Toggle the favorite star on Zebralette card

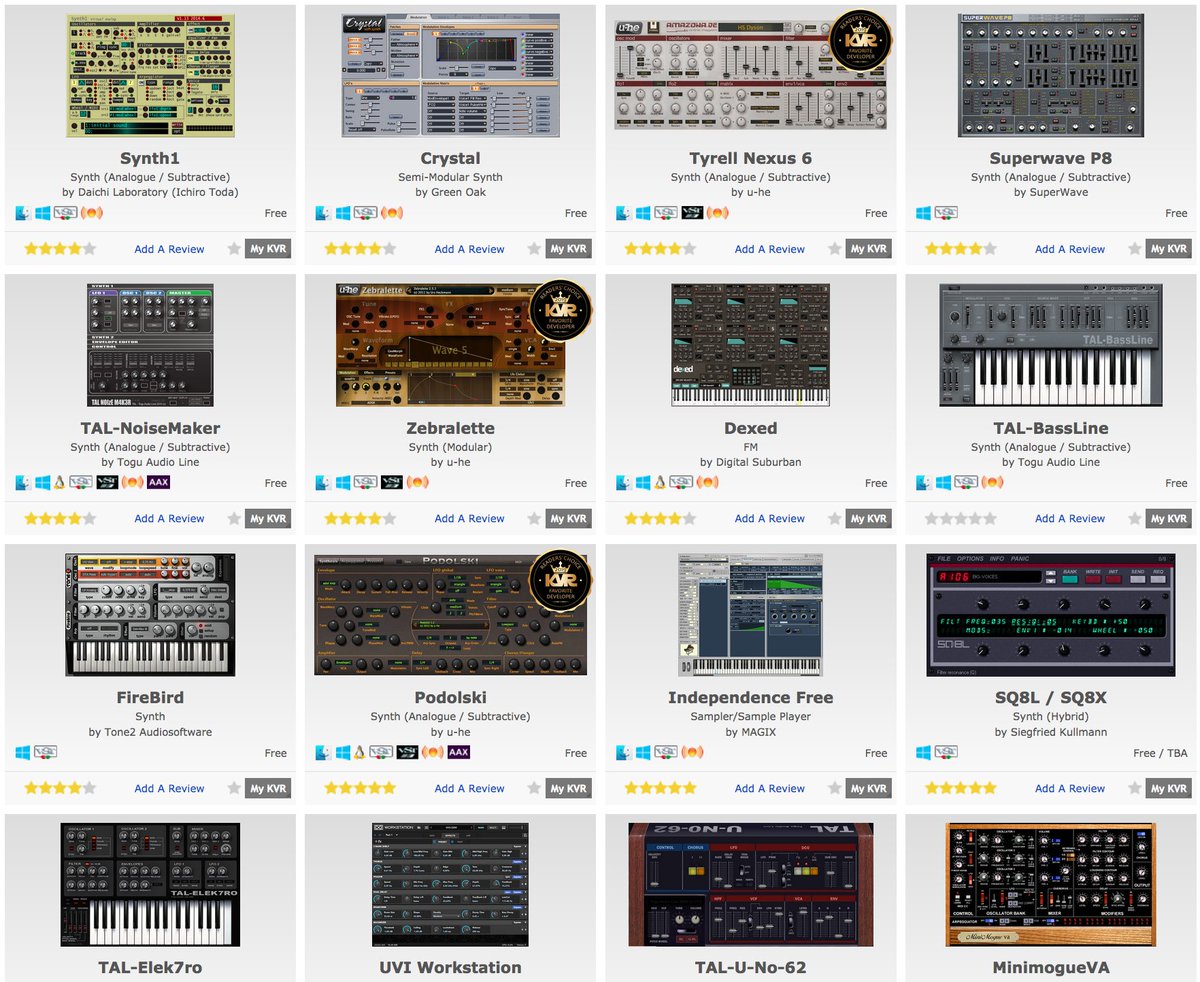534,518
